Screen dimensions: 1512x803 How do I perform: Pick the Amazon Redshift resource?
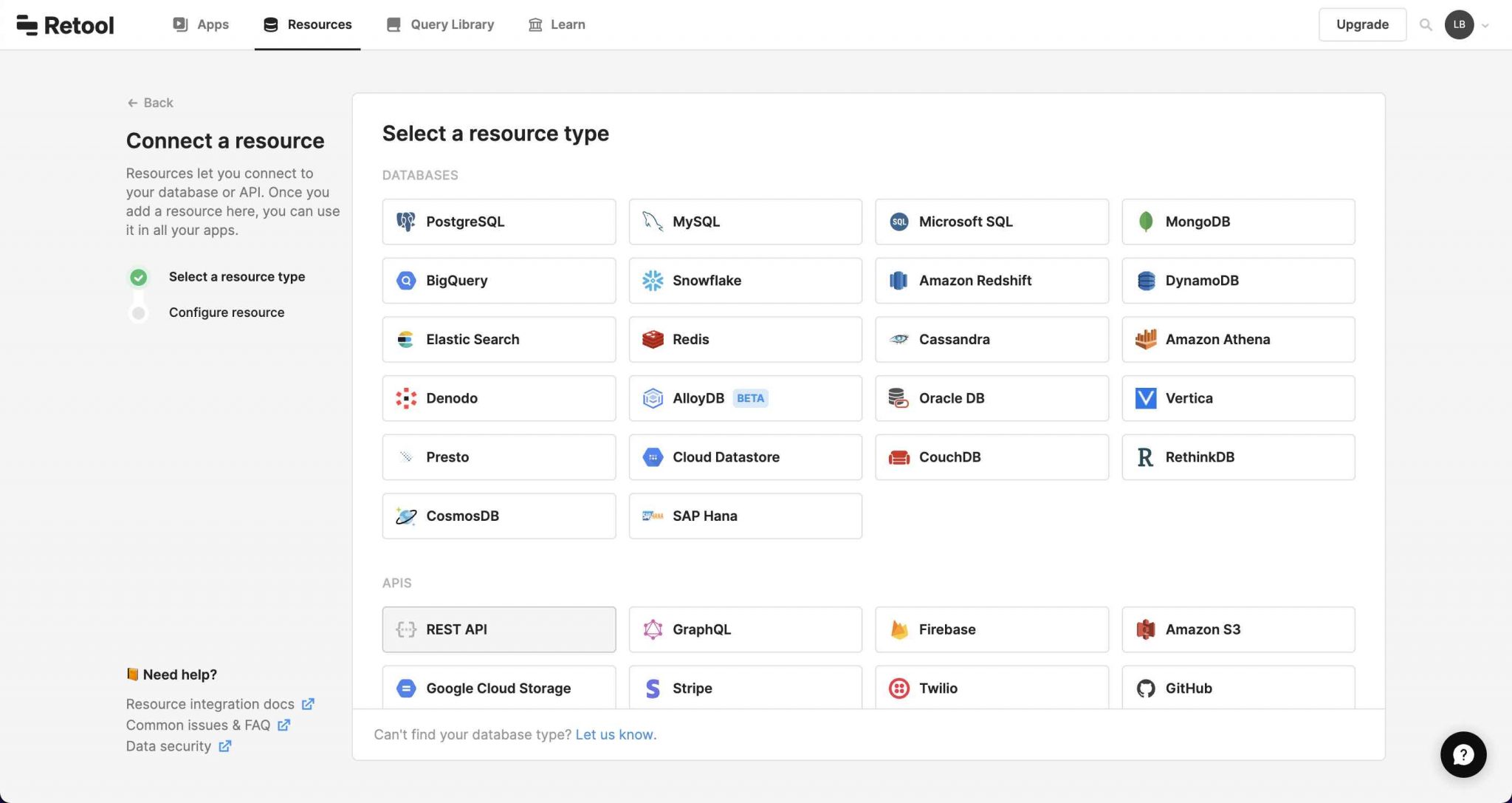[991, 280]
